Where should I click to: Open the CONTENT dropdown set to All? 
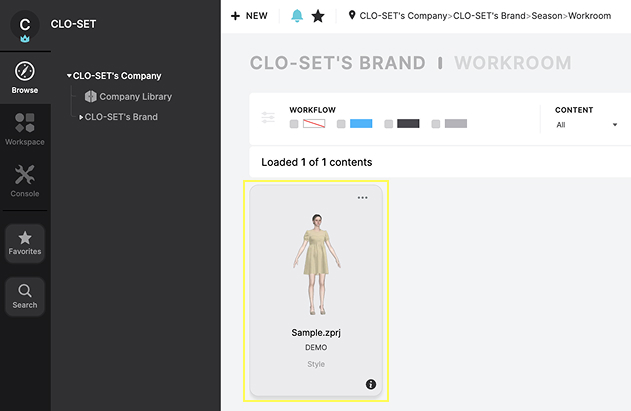587,125
